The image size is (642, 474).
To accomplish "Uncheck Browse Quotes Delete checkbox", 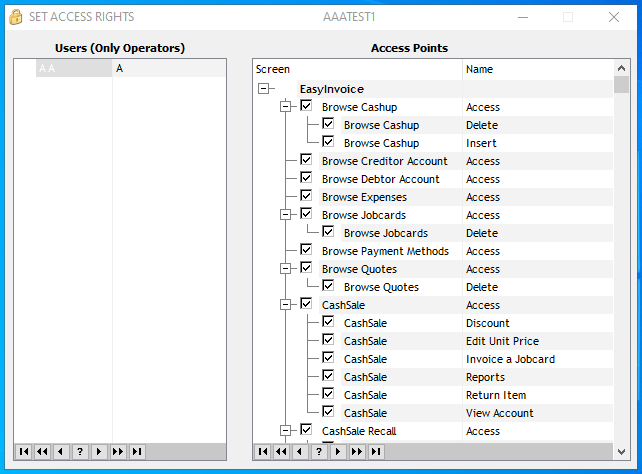I will 328,286.
